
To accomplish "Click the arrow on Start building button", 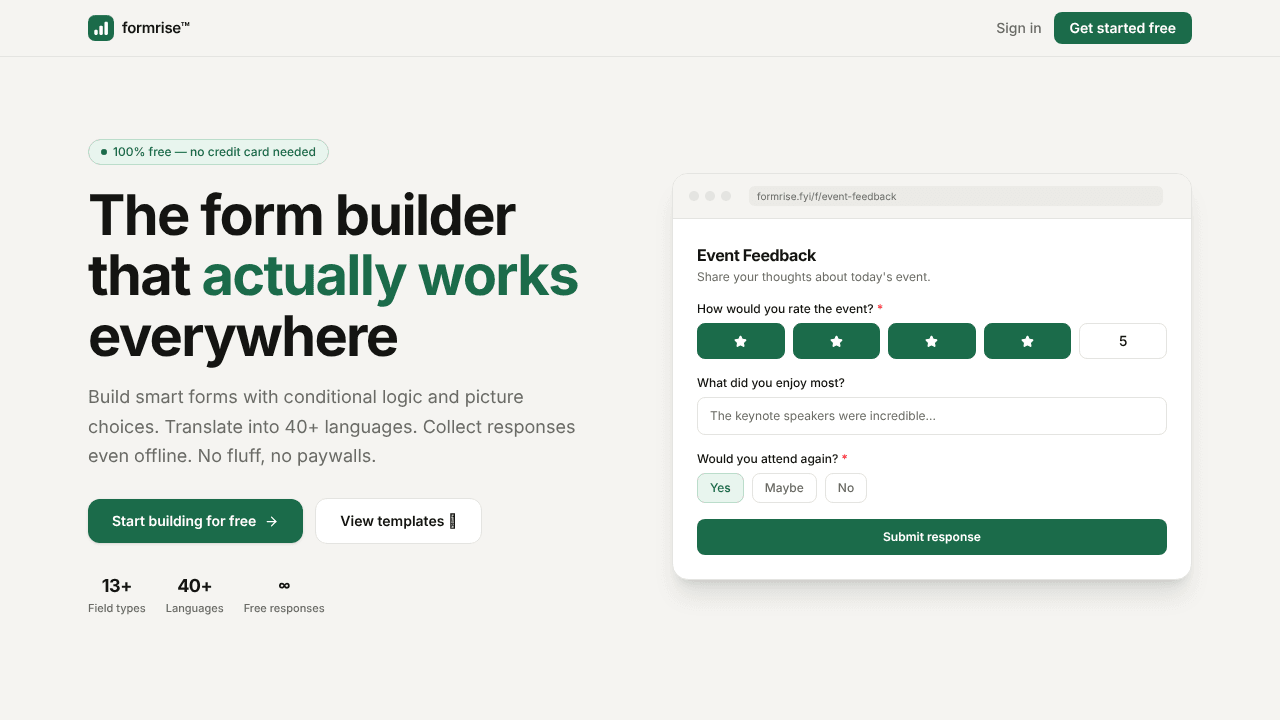I will pyautogui.click(x=272, y=521).
